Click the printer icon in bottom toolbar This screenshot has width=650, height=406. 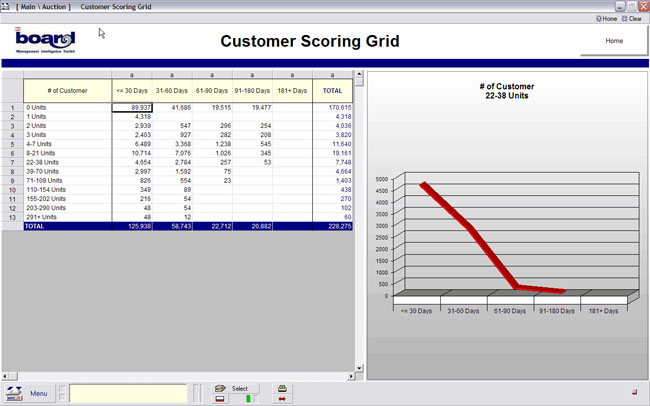pos(283,388)
